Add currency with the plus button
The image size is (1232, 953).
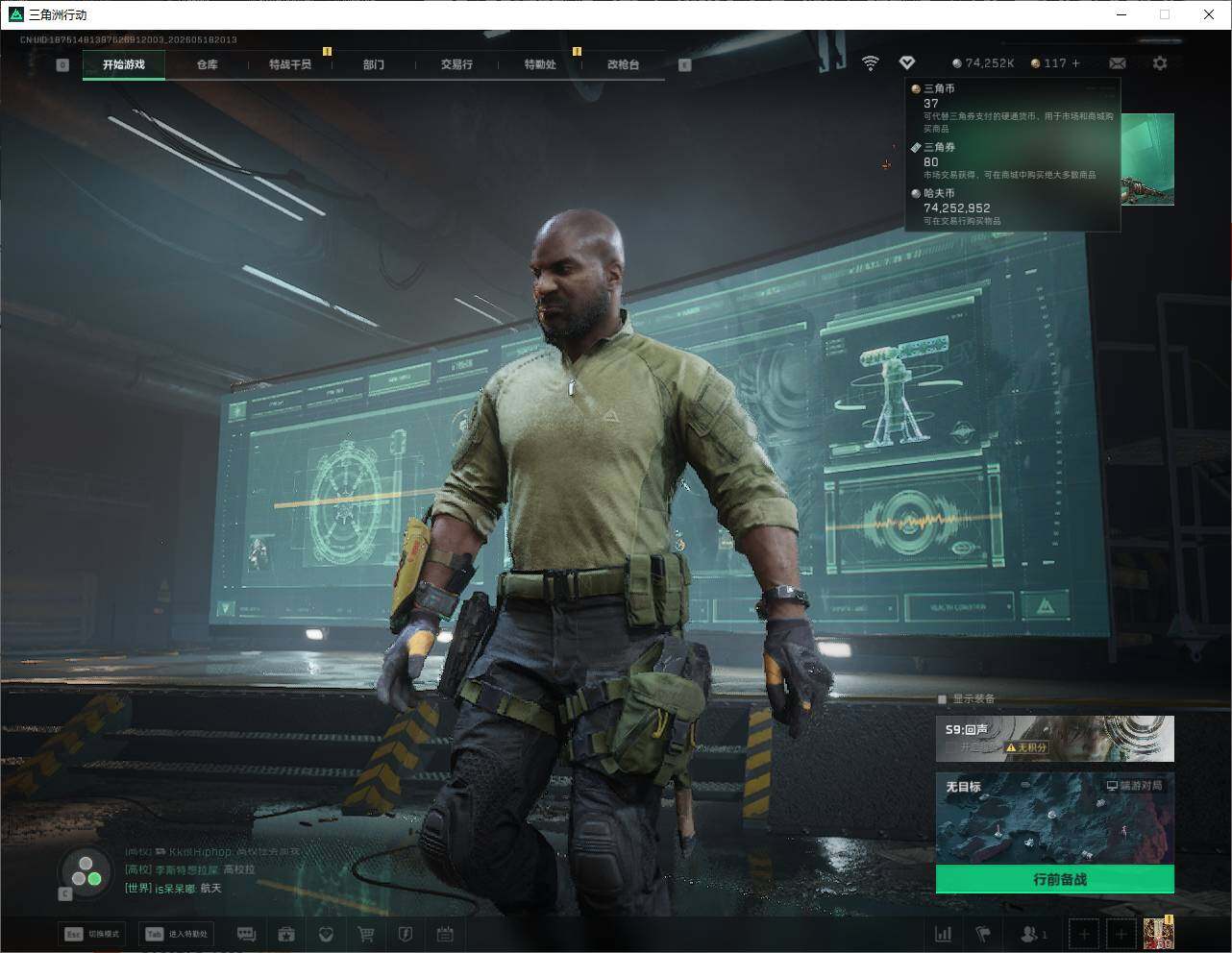1075,63
